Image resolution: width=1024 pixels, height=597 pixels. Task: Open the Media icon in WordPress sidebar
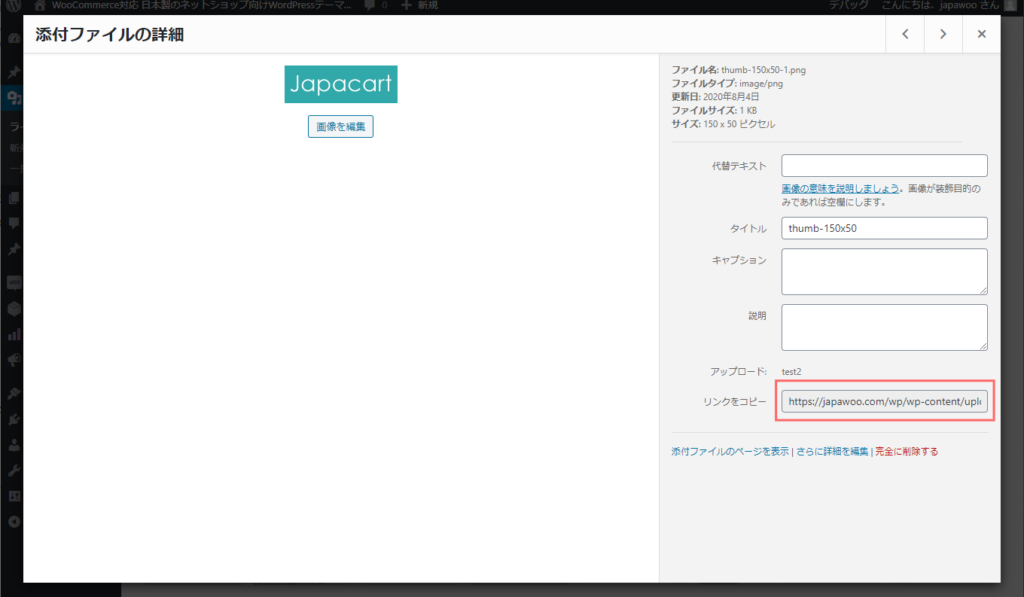click(x=14, y=99)
